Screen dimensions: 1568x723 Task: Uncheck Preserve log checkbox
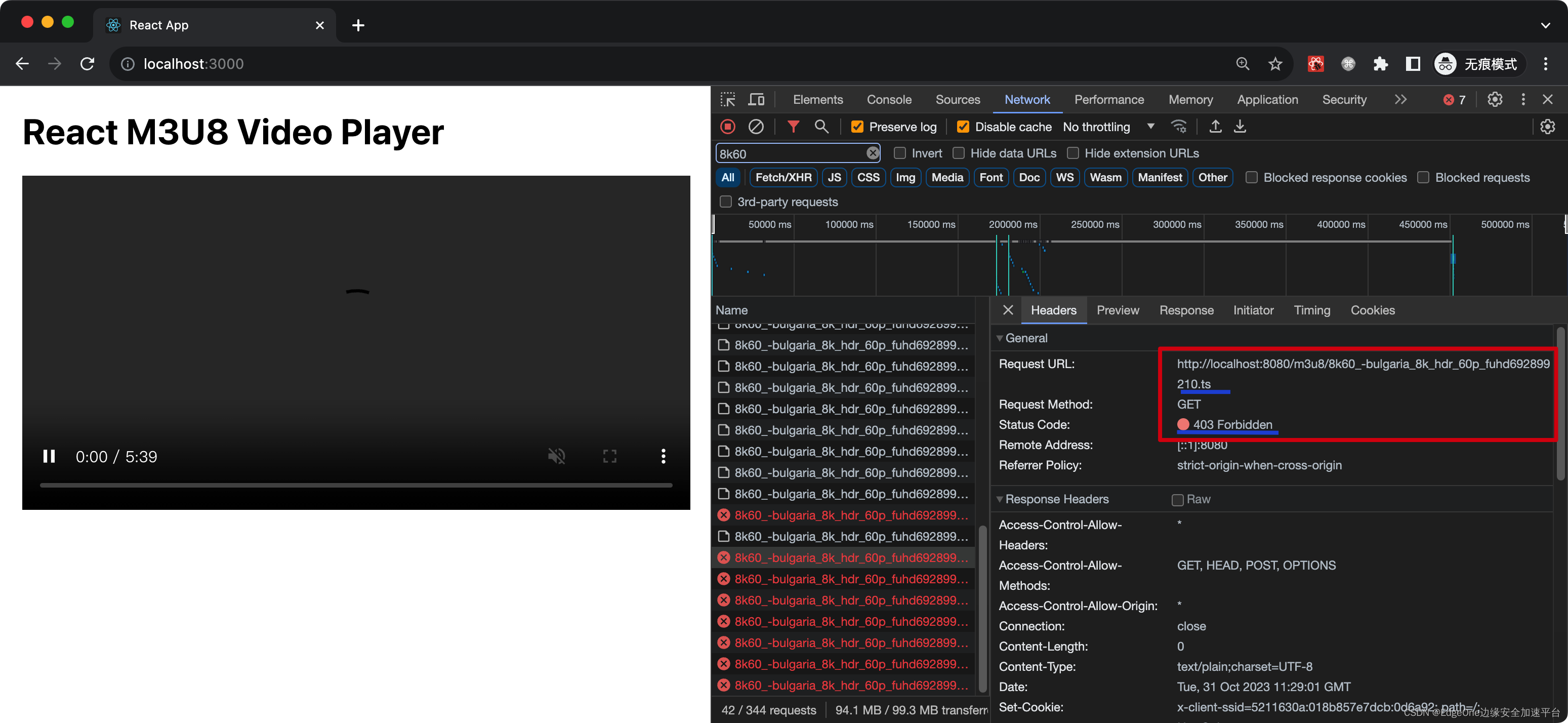click(x=857, y=127)
